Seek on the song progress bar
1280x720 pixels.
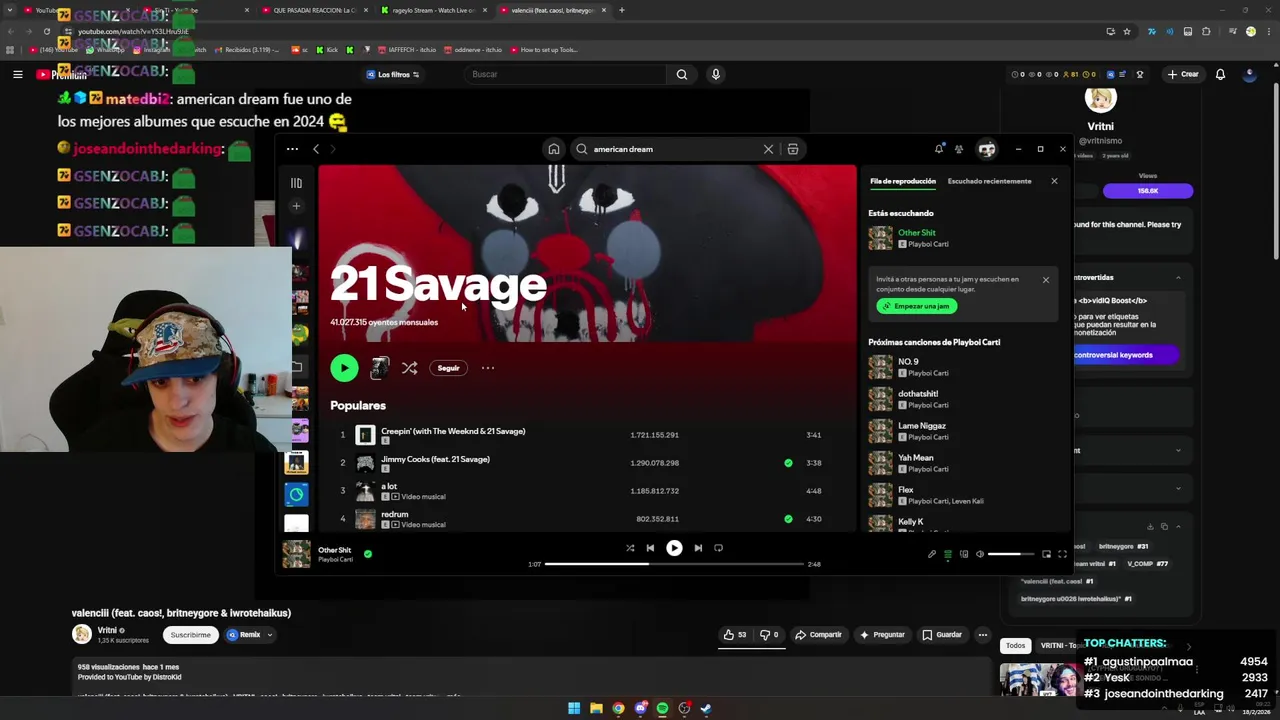coord(674,564)
